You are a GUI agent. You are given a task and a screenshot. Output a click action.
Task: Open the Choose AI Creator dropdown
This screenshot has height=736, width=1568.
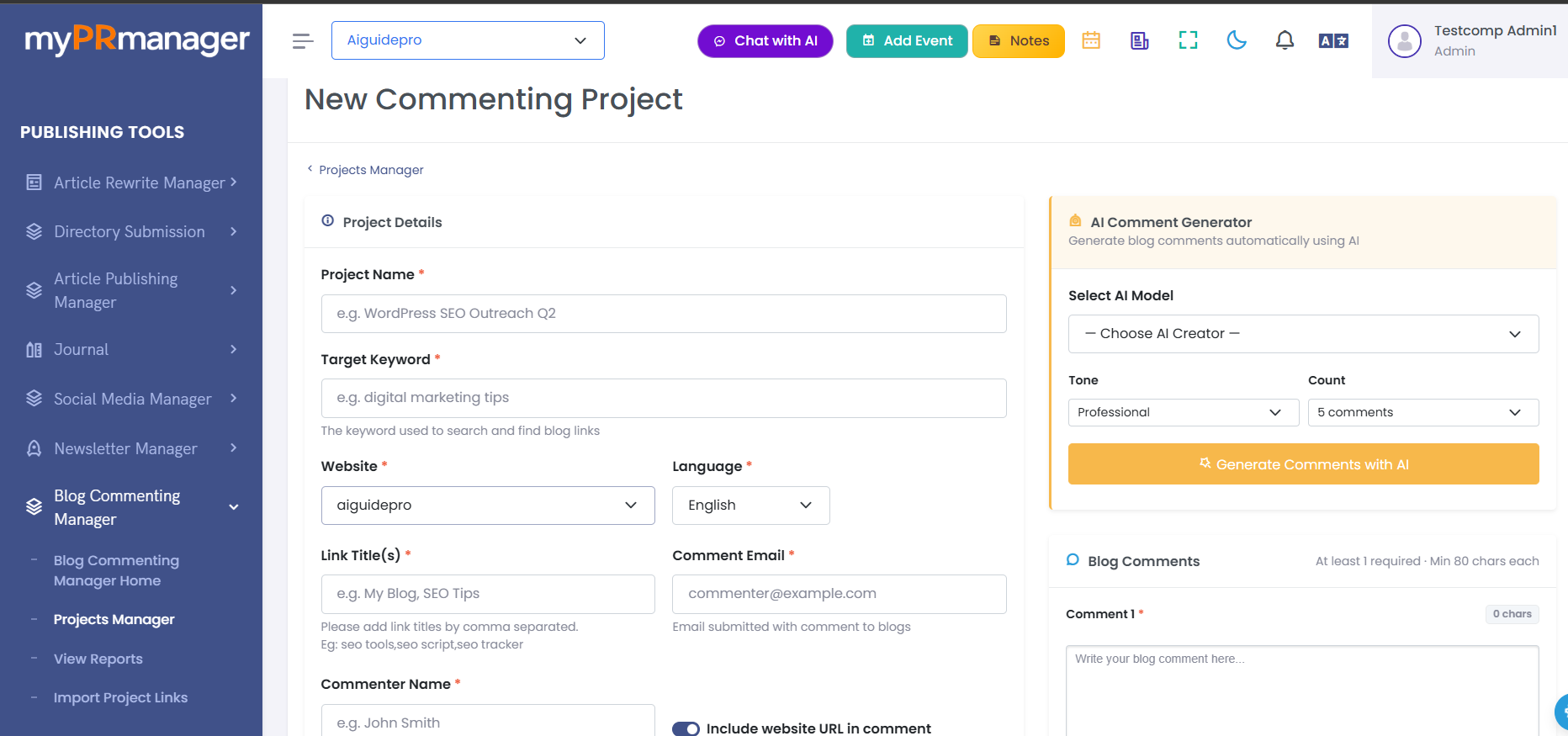coord(1303,334)
